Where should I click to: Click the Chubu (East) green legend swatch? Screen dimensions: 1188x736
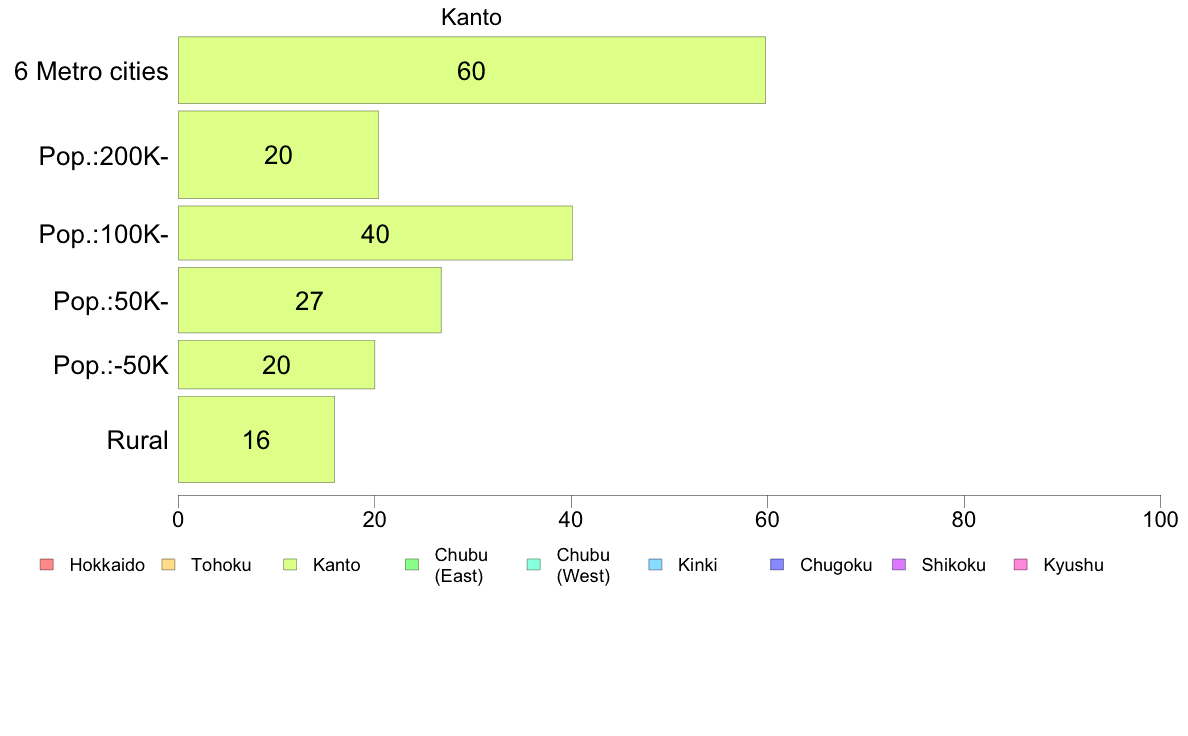click(x=411, y=565)
